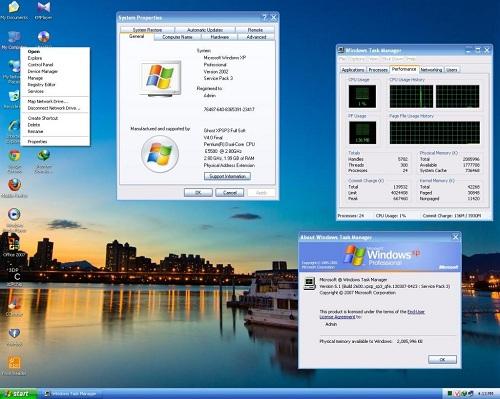Select Device Manager in the context menu
This screenshot has height=399, width=500.
[x=43, y=71]
